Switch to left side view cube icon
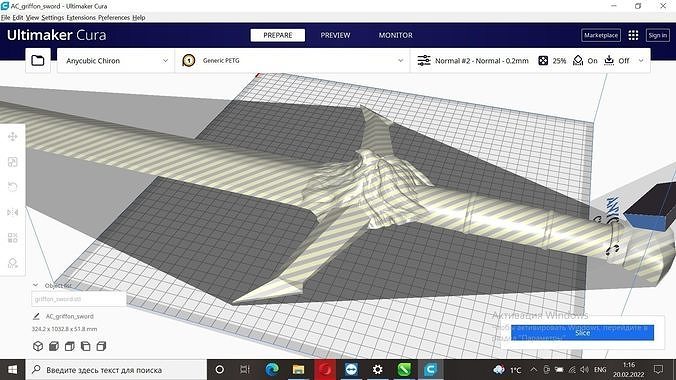 click(x=85, y=346)
